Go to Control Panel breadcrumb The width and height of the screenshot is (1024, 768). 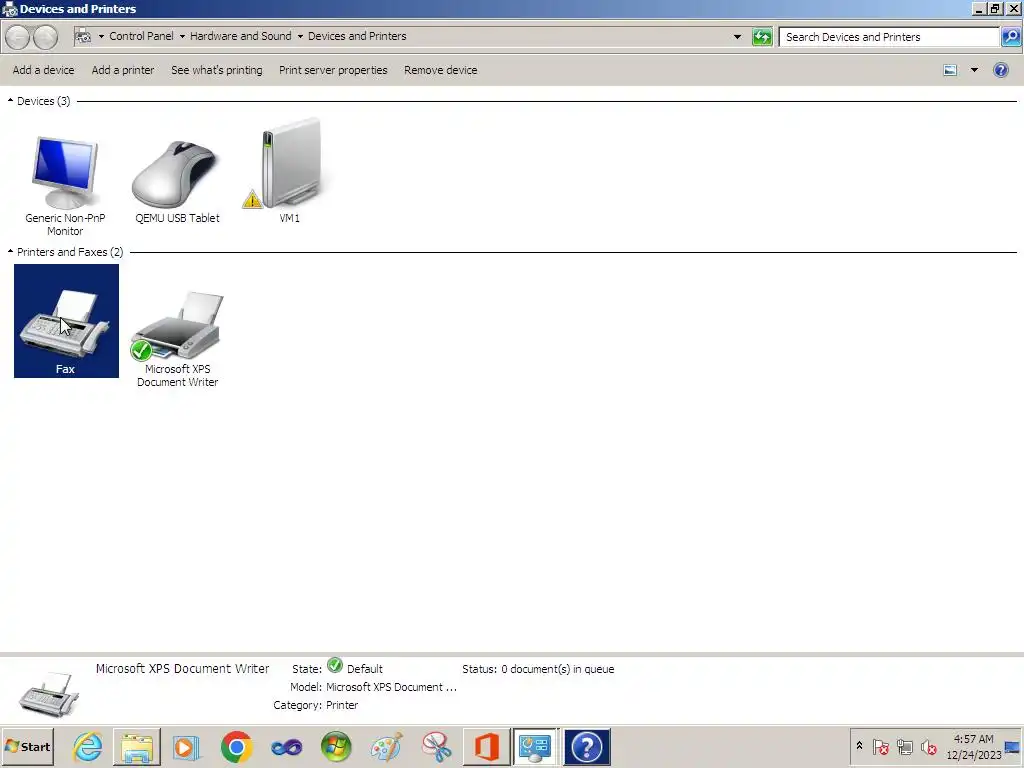pos(141,37)
